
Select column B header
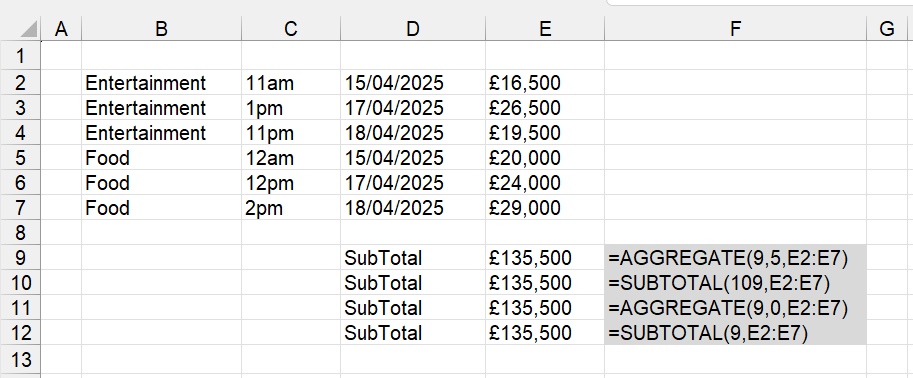tap(161, 28)
